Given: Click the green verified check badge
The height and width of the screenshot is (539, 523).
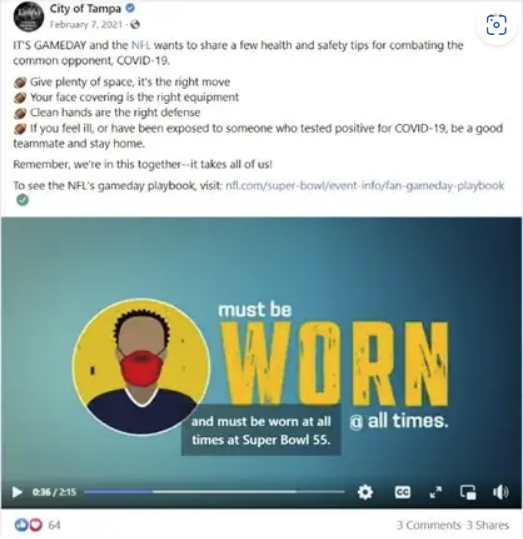Looking at the screenshot, I should click(x=23, y=200).
